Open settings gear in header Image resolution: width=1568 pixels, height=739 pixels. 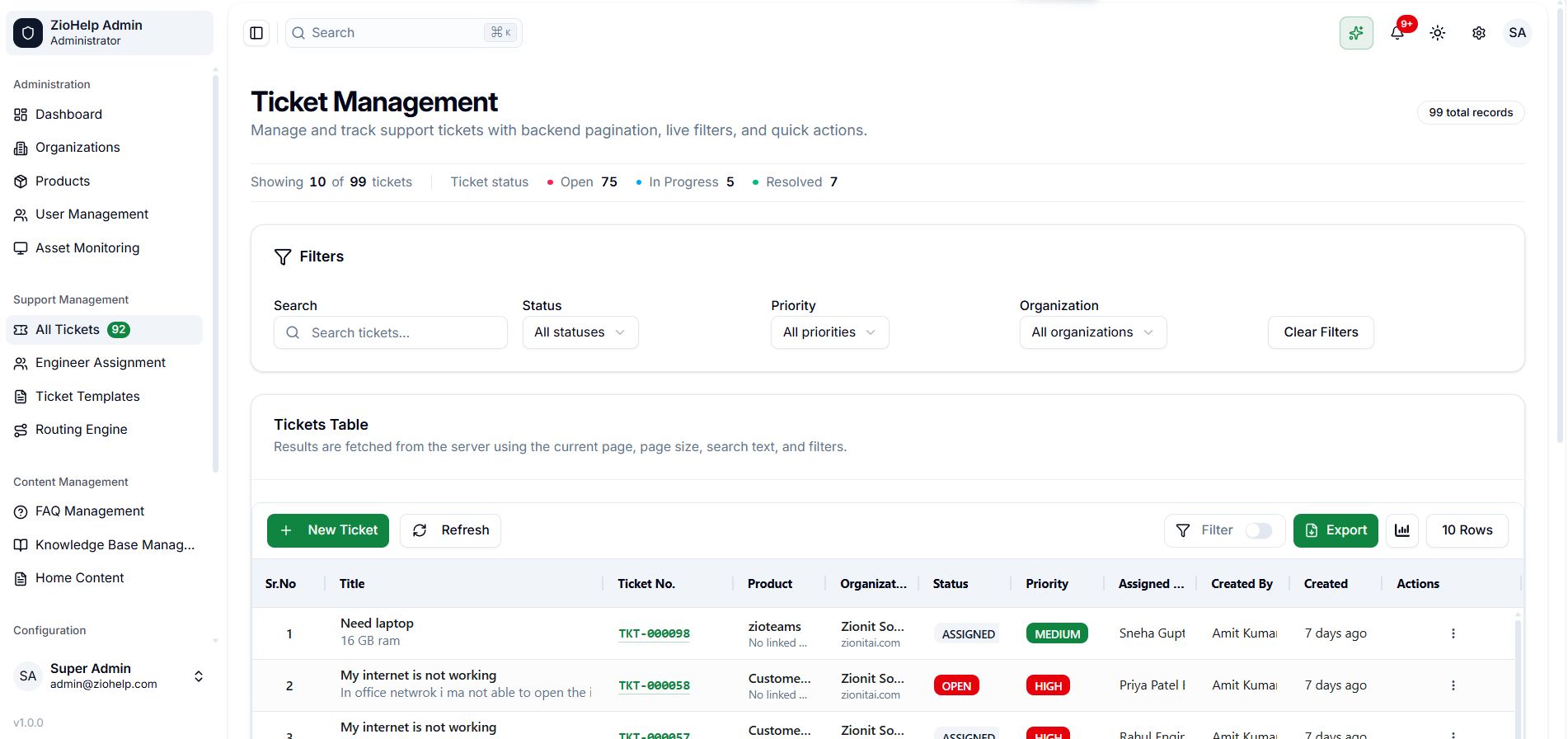coord(1479,33)
